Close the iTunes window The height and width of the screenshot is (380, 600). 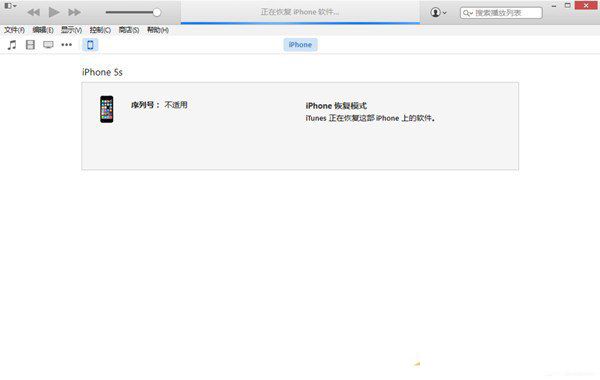(x=586, y=5)
